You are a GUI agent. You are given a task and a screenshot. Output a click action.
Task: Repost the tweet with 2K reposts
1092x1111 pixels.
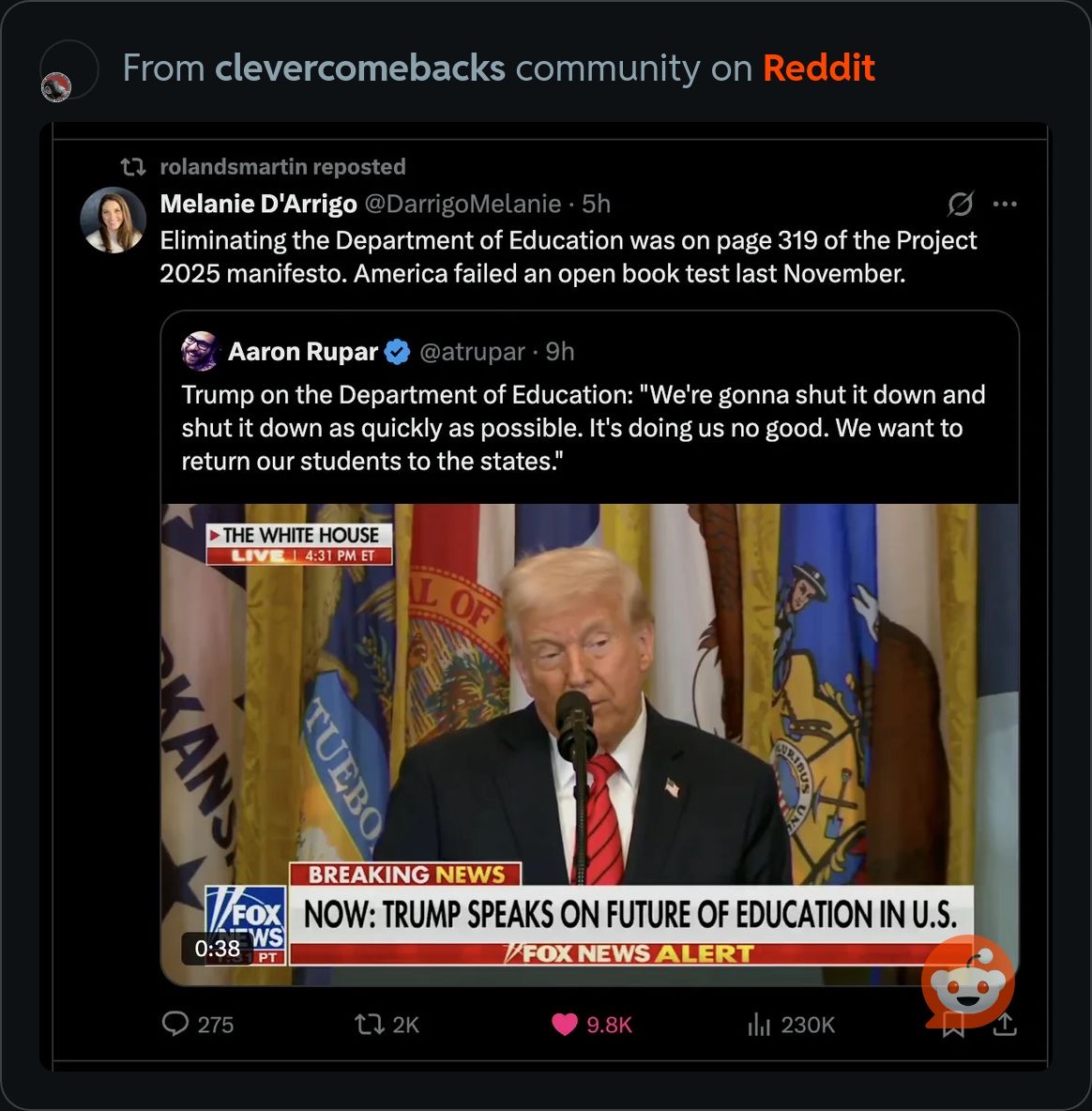click(369, 1024)
